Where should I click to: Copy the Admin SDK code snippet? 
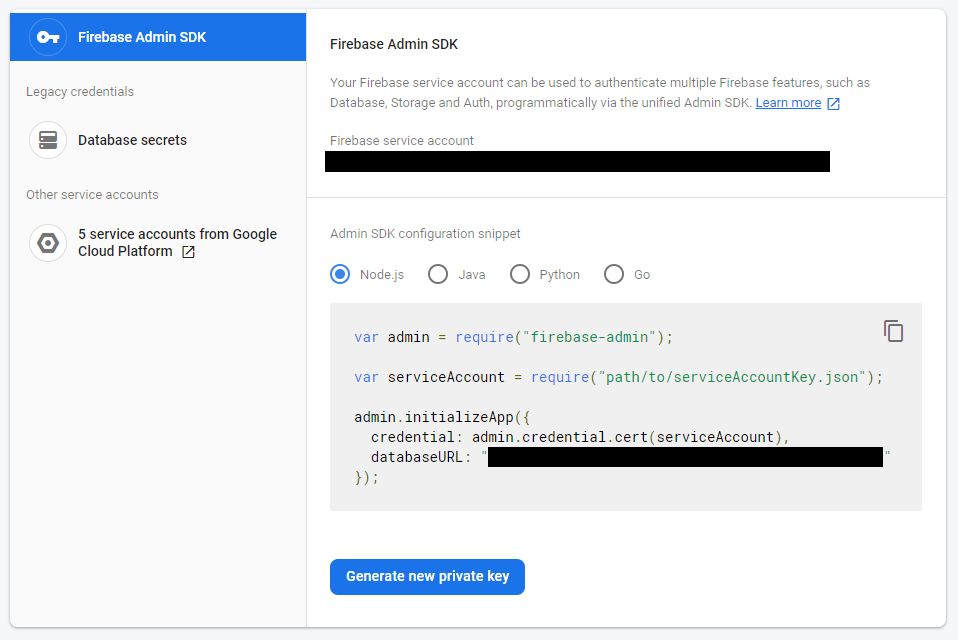coord(893,331)
